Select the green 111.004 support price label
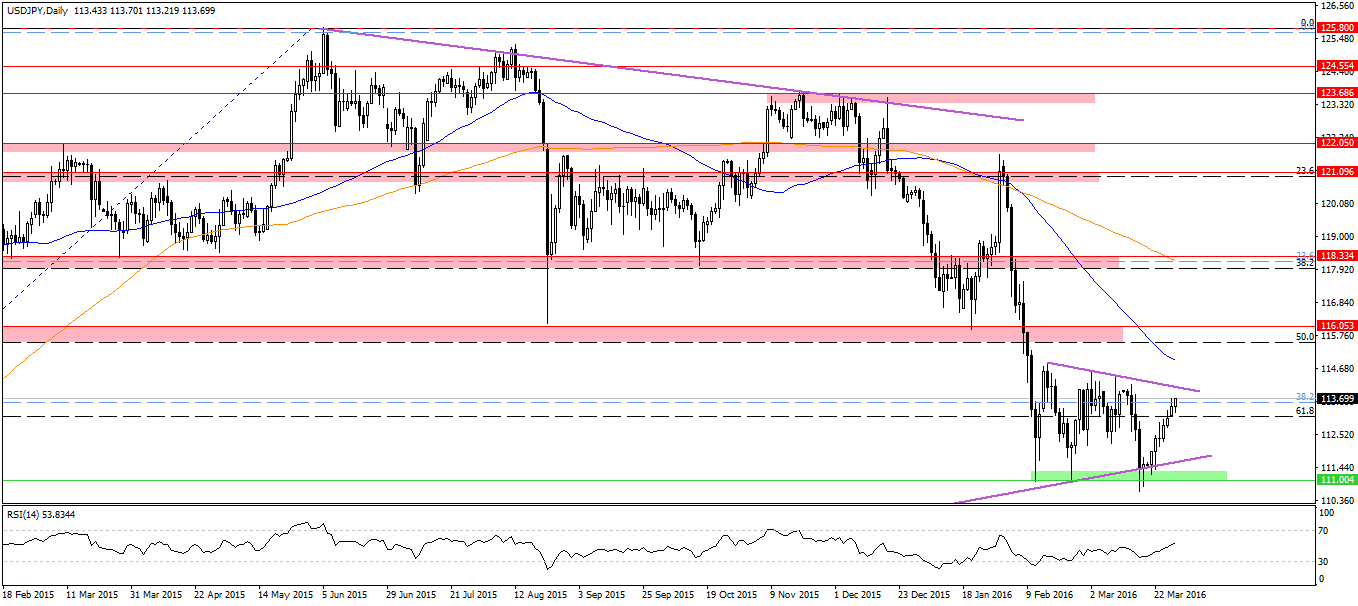 click(x=1337, y=481)
